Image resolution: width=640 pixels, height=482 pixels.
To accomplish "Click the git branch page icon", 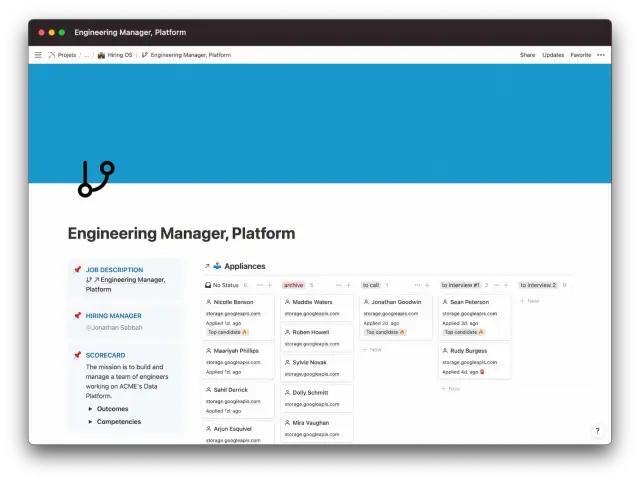I will click(96, 179).
